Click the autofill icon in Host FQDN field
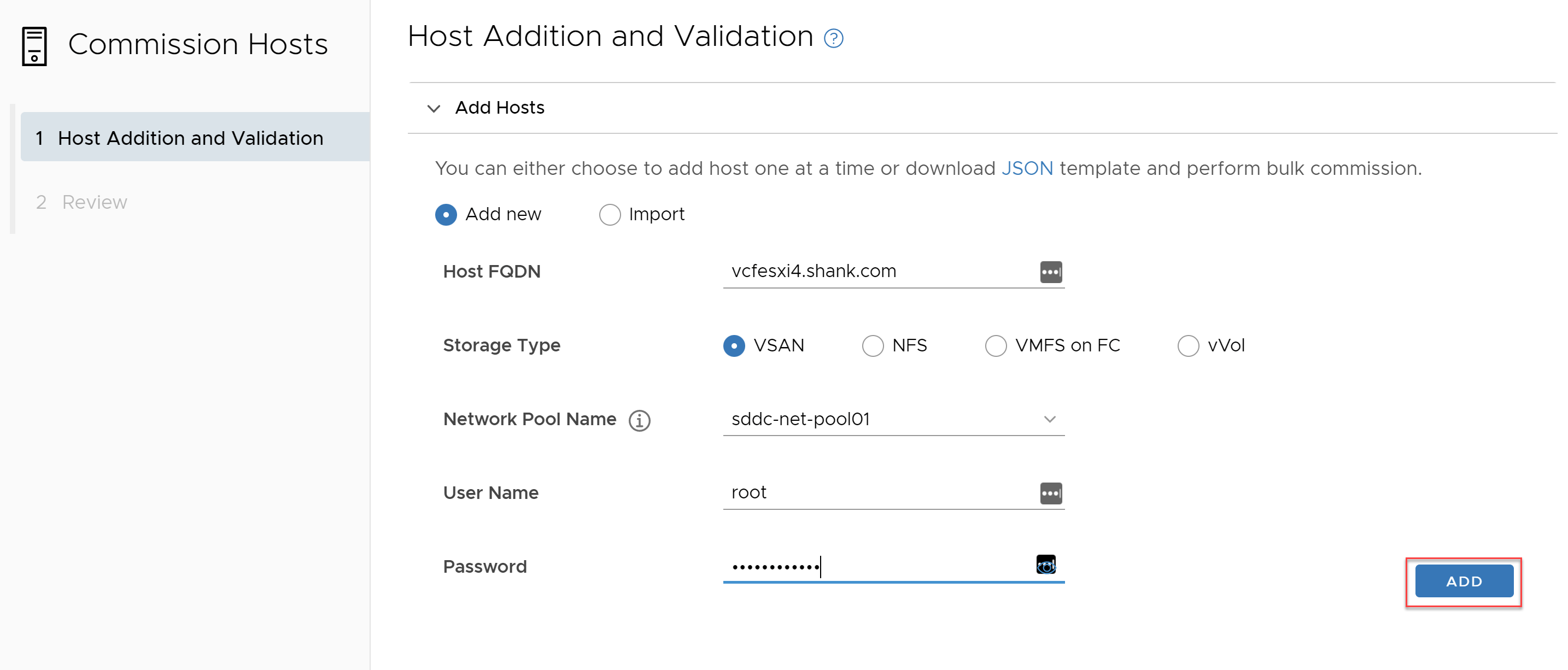Viewport: 1568px width, 670px height. coord(1051,272)
